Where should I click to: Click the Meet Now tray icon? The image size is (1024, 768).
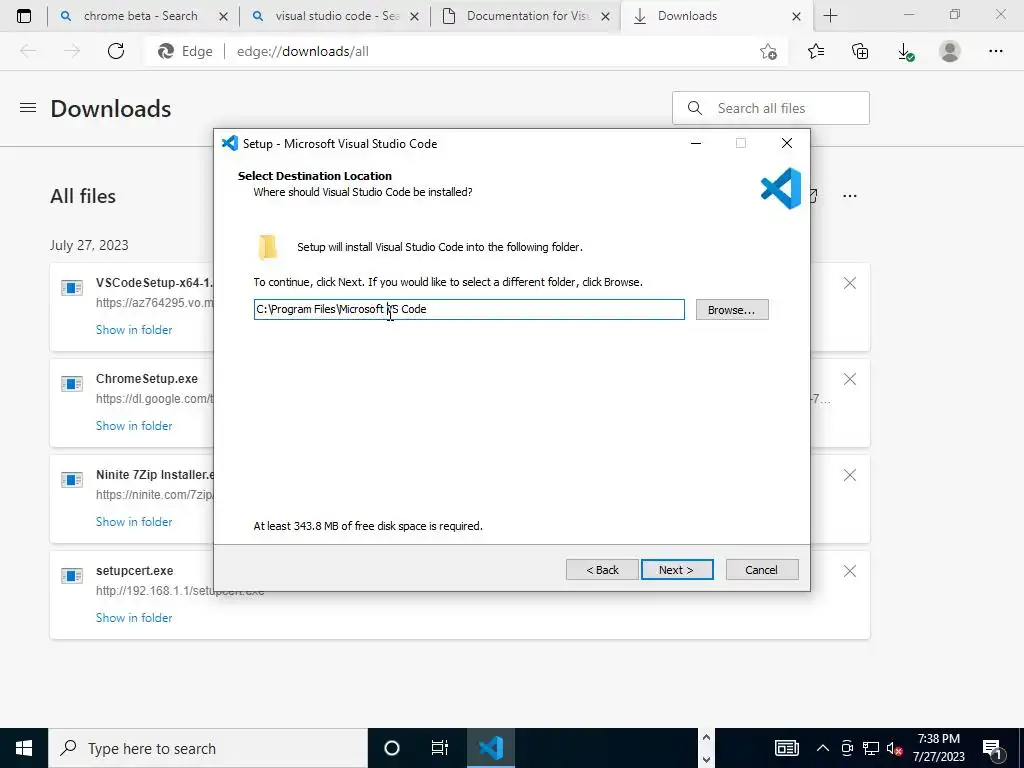coord(847,748)
